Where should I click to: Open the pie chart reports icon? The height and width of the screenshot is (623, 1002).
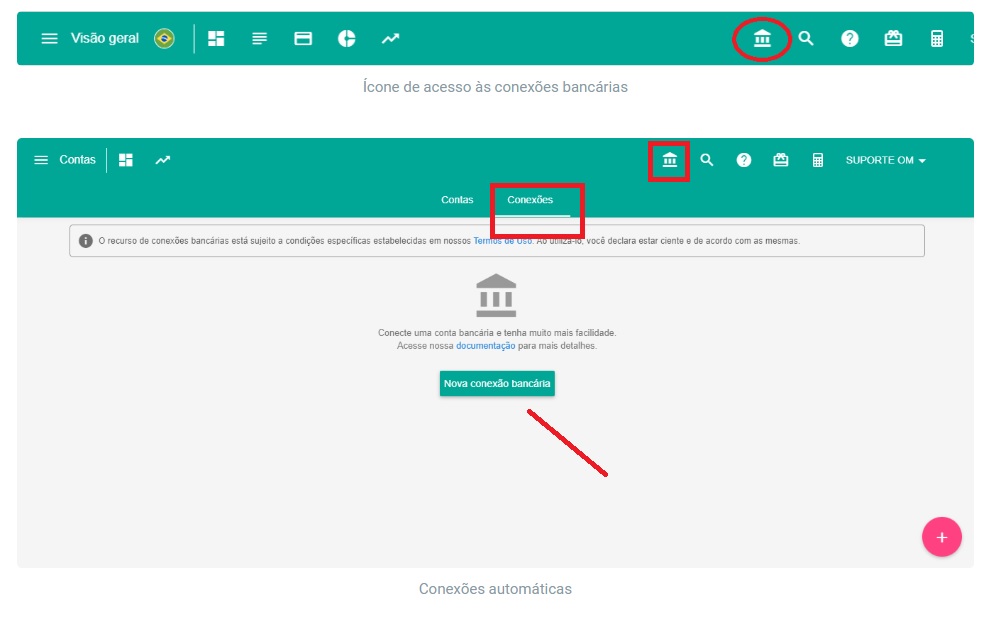click(x=347, y=39)
